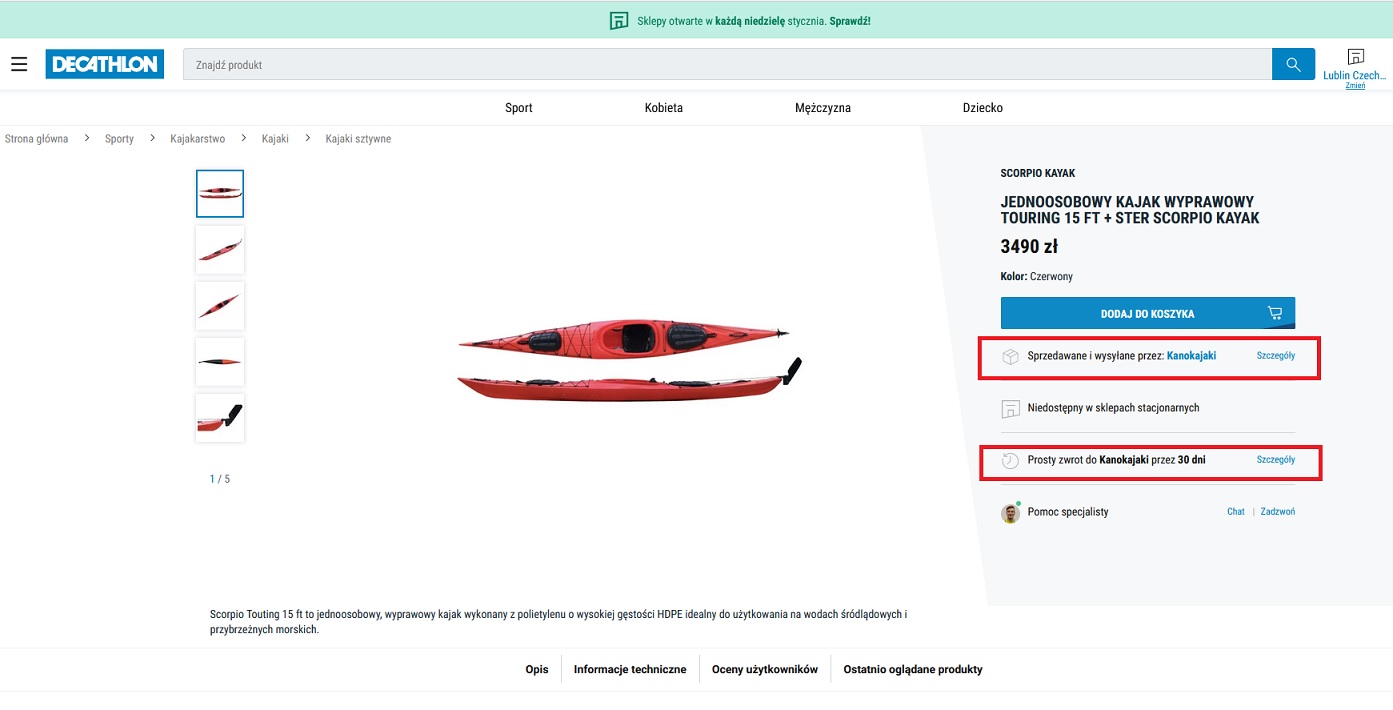
Task: Open the hamburger menu
Action: point(19,64)
